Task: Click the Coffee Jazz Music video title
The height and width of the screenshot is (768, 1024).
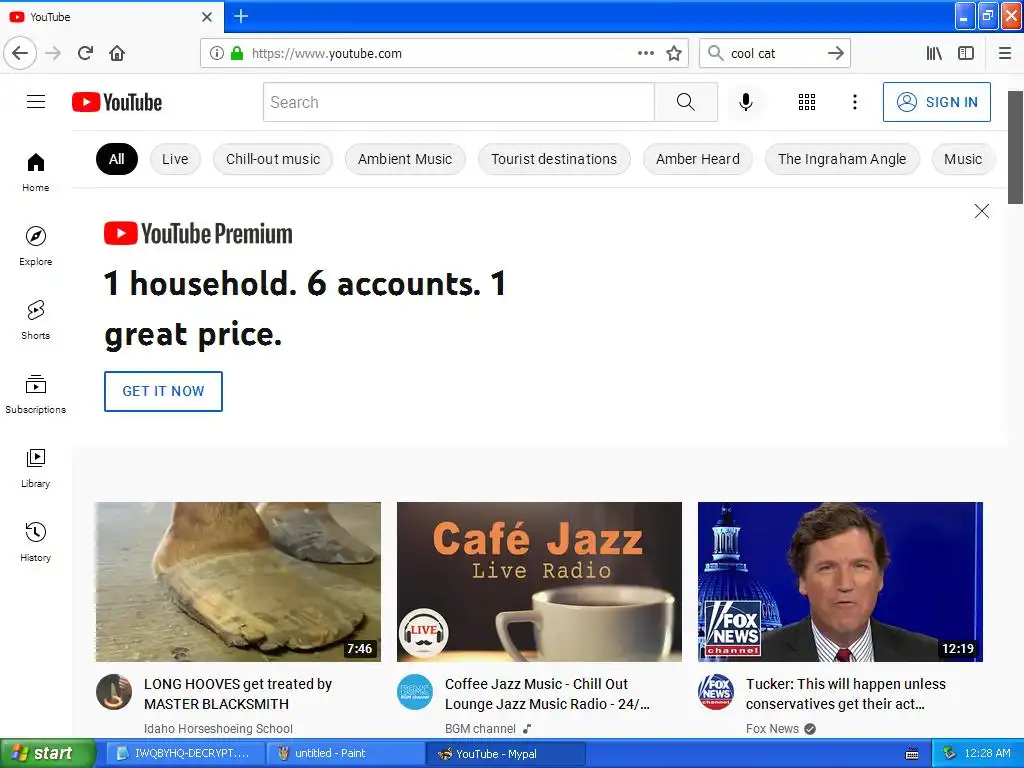Action: pyautogui.click(x=547, y=694)
